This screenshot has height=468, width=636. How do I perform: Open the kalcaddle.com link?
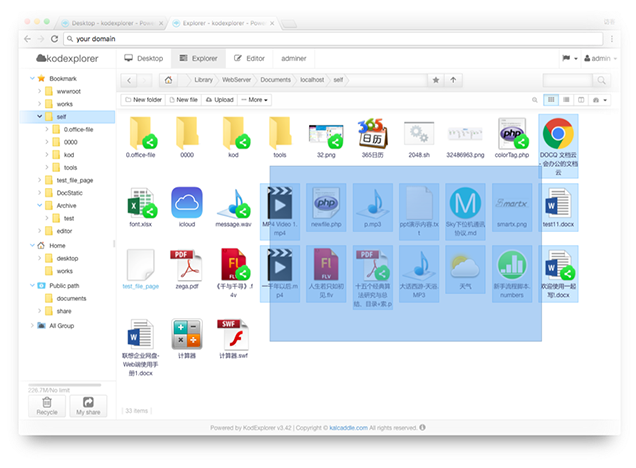point(348,427)
